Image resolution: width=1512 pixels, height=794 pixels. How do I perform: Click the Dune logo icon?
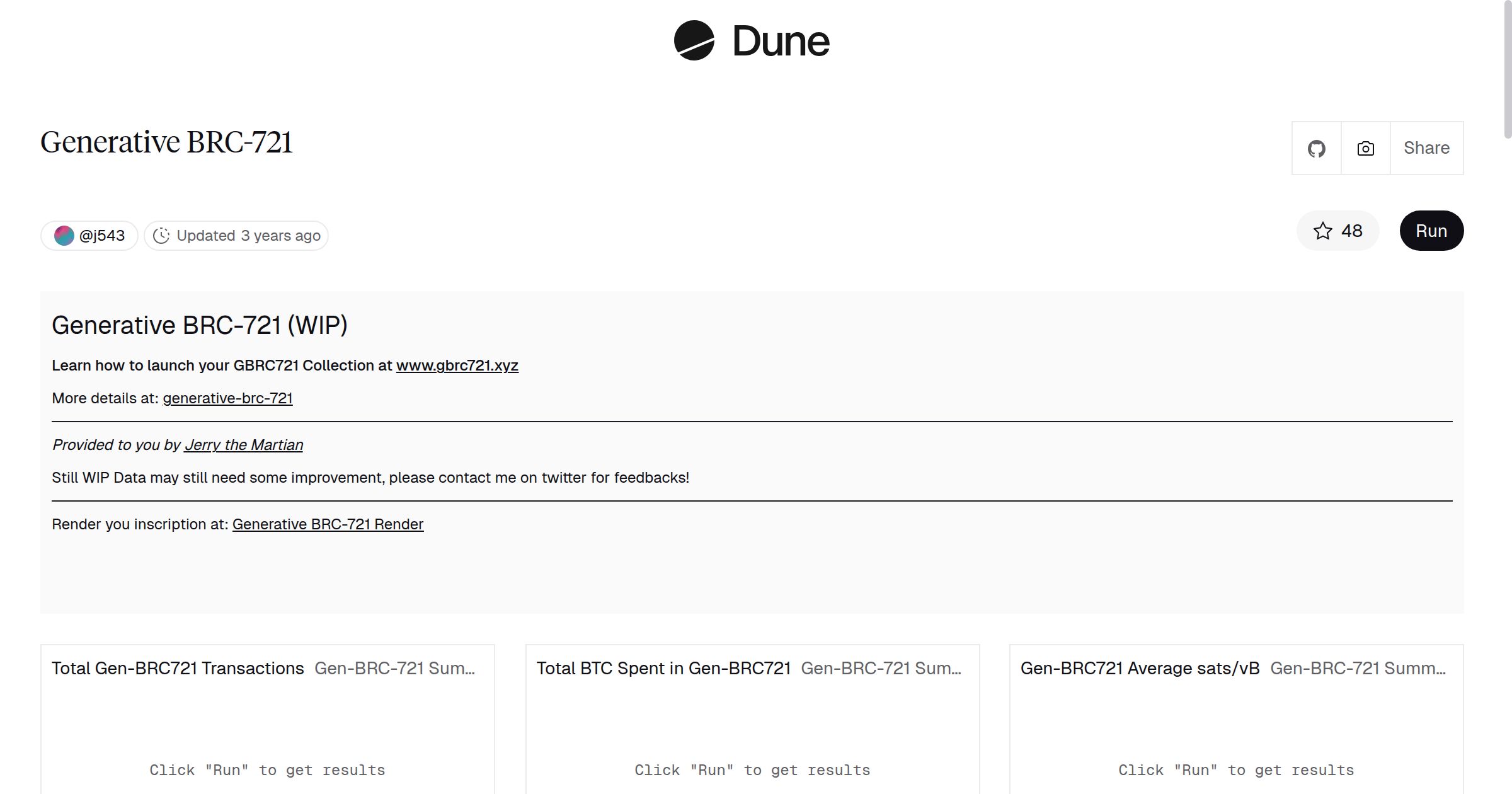pos(694,41)
